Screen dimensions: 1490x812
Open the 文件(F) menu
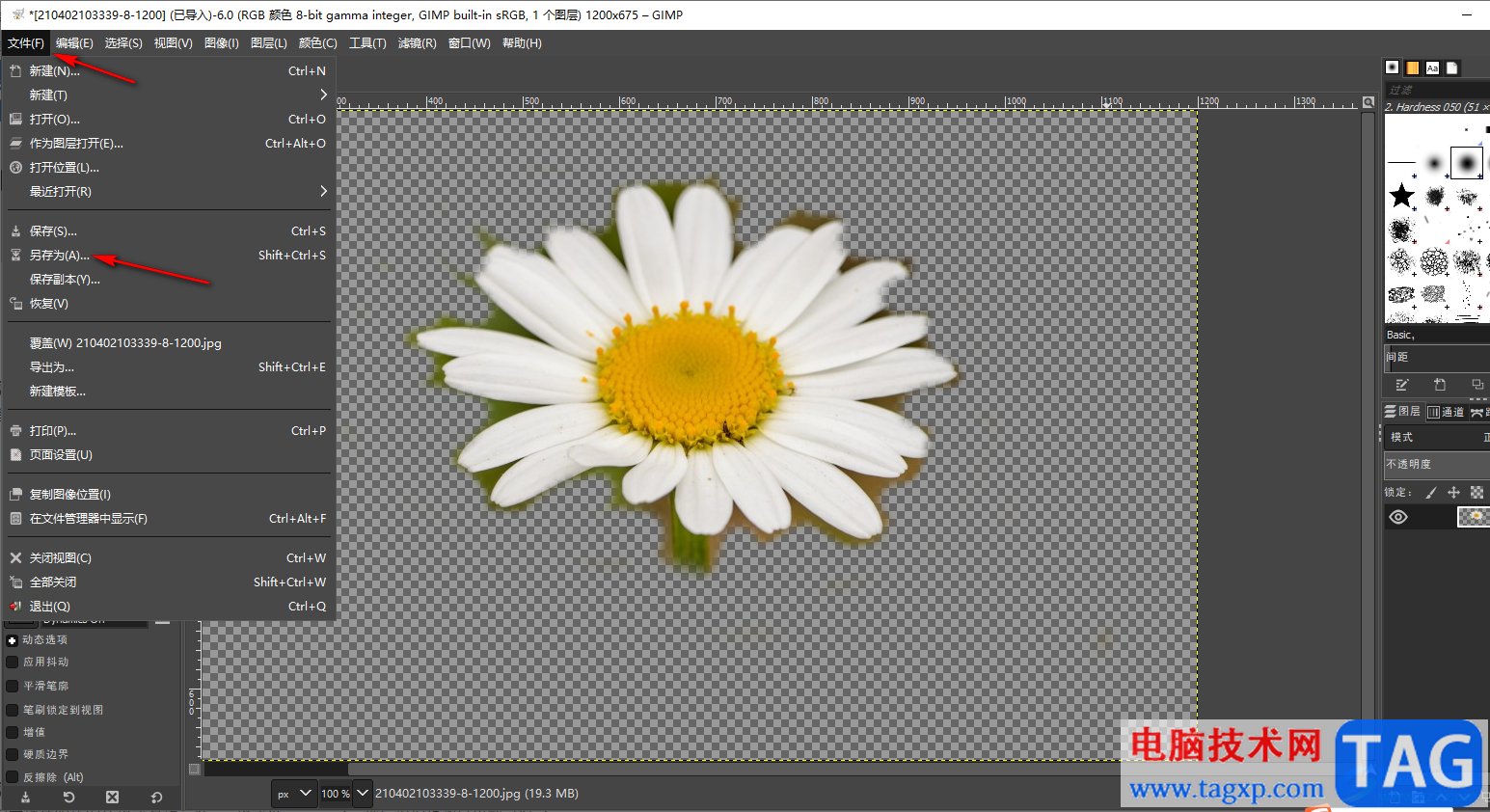coord(25,42)
